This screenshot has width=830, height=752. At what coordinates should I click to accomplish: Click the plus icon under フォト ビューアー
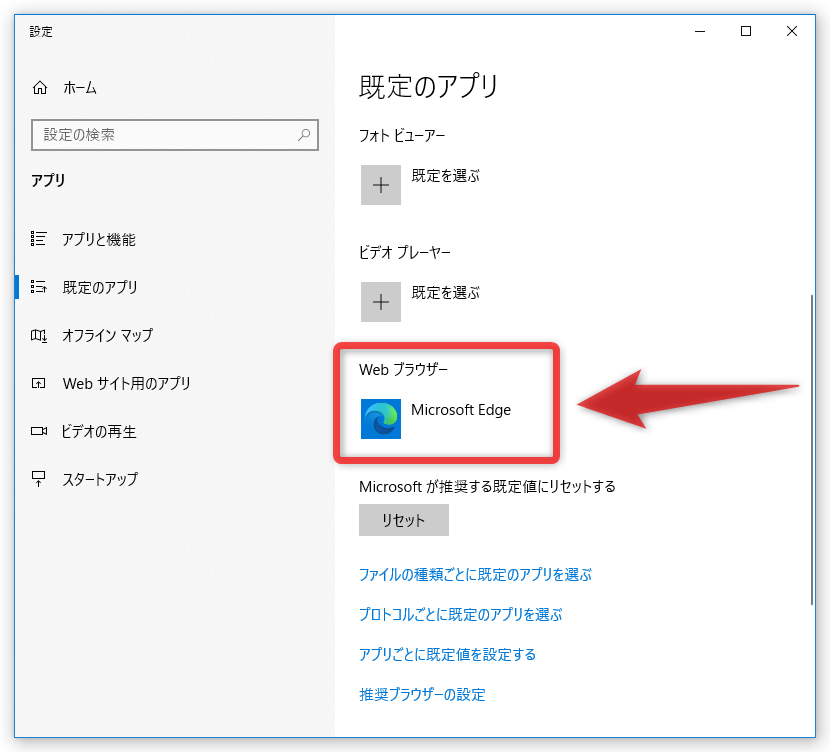[381, 185]
